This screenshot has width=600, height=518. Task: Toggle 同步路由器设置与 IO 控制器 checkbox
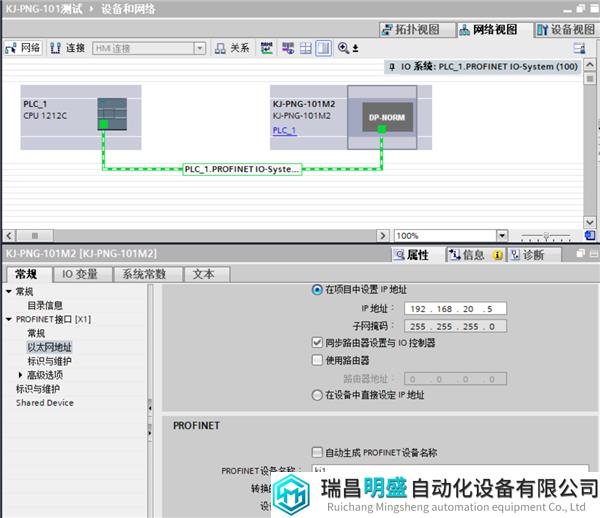pos(317,342)
